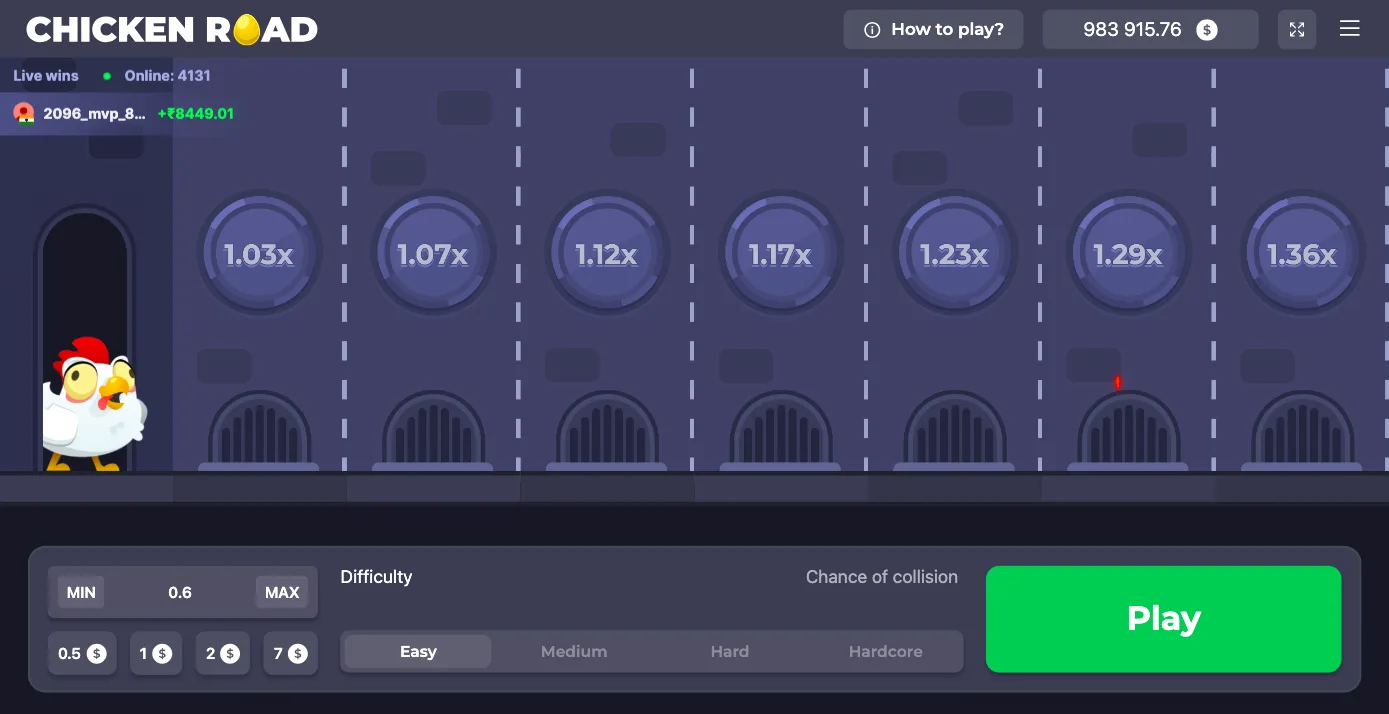Choose the 1 dollar quick bet
The image size is (1389, 714).
155,654
